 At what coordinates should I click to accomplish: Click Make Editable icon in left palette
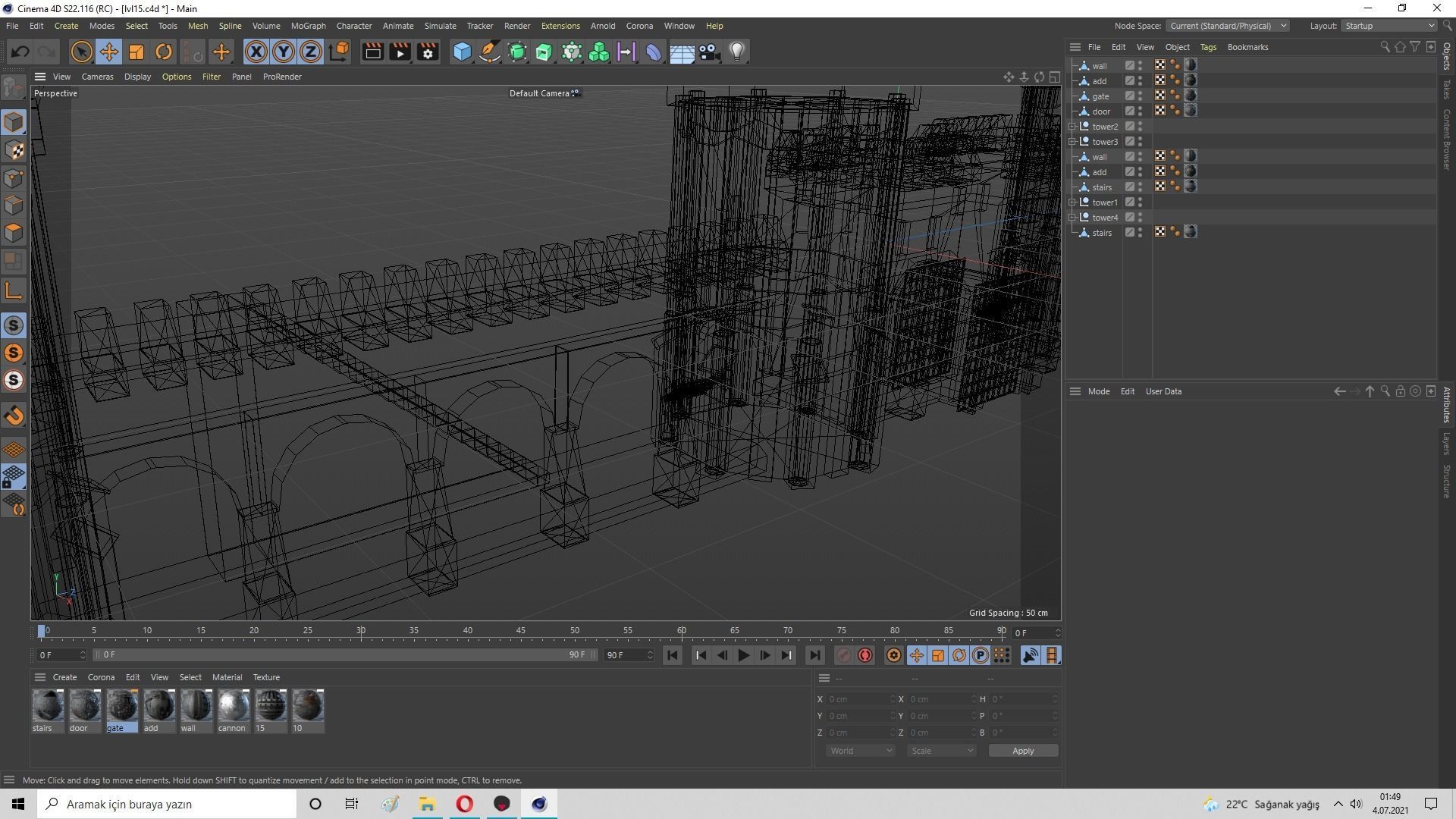coord(14,88)
